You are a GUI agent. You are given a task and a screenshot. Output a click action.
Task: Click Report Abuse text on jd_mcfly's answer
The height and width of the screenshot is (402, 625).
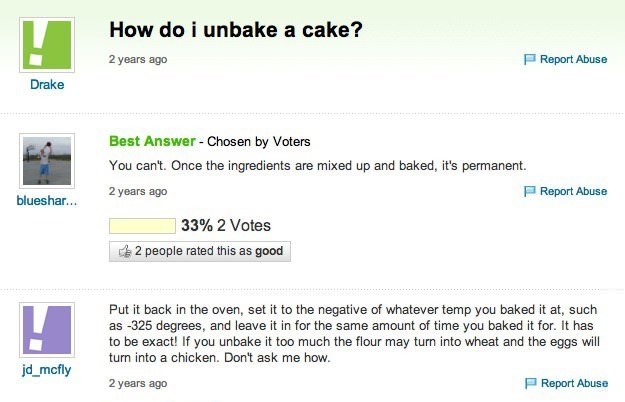pyautogui.click(x=573, y=383)
